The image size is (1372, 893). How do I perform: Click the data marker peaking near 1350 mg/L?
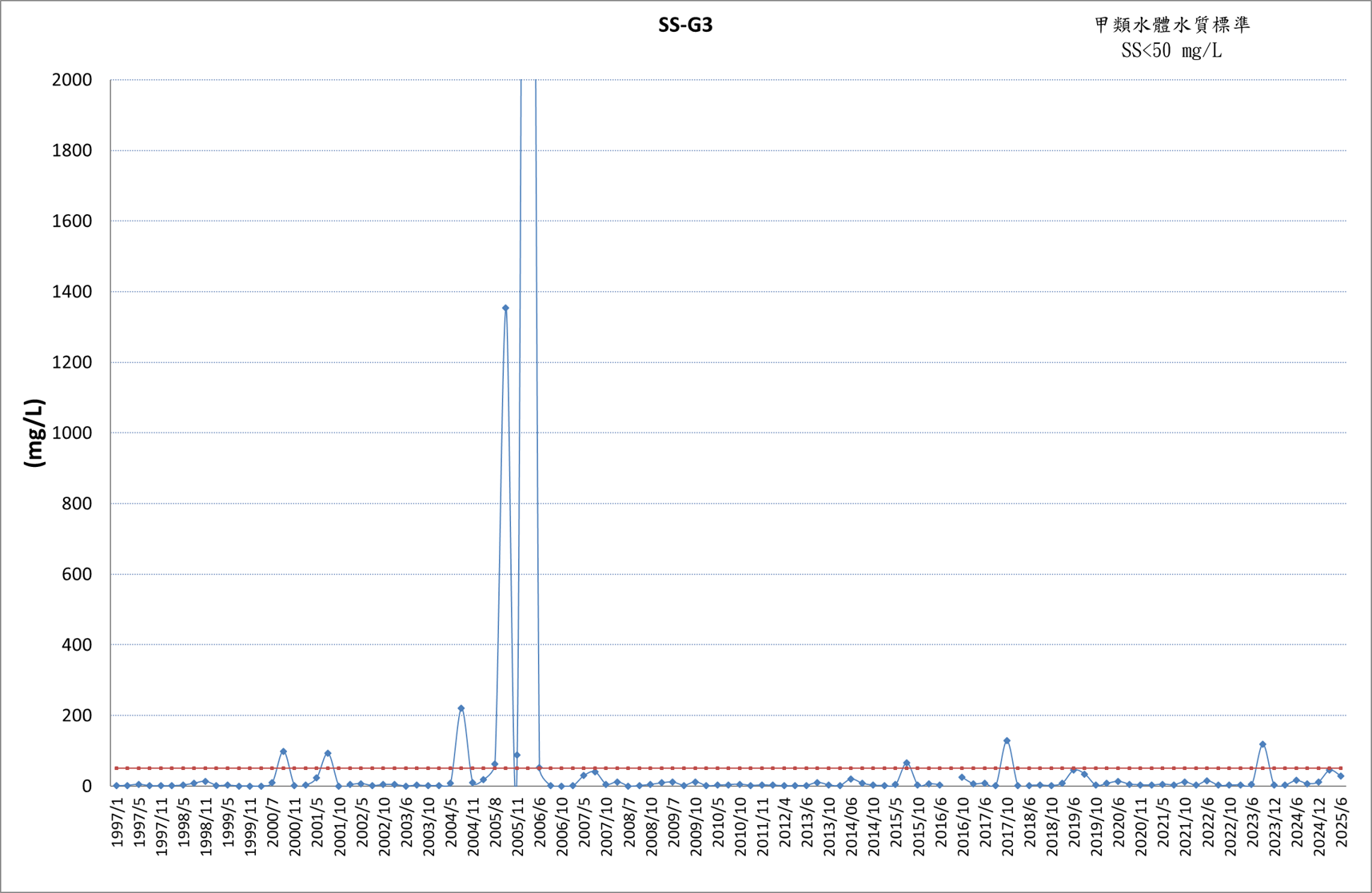point(505,308)
